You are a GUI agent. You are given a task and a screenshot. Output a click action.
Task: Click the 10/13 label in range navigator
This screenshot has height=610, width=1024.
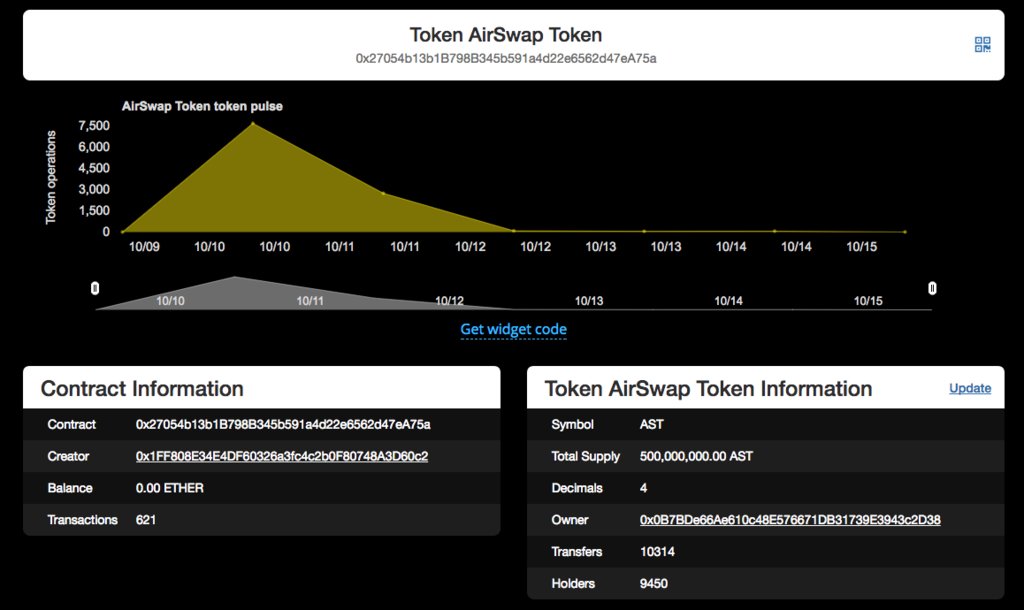pyautogui.click(x=589, y=300)
